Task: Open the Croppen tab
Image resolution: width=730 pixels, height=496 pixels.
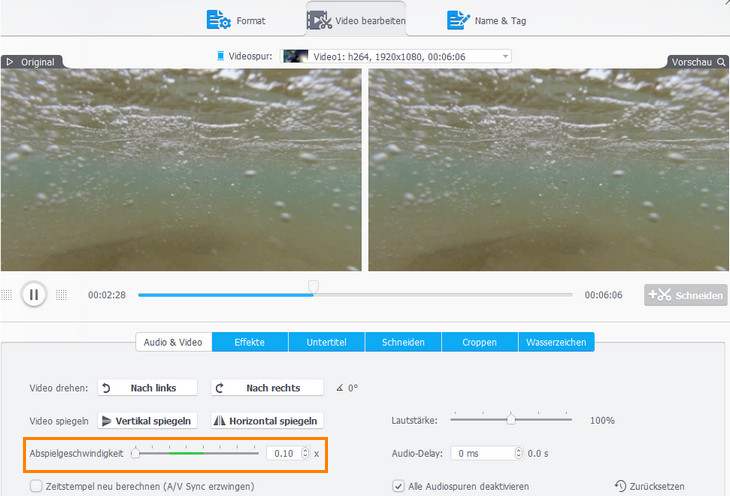Action: click(x=480, y=342)
